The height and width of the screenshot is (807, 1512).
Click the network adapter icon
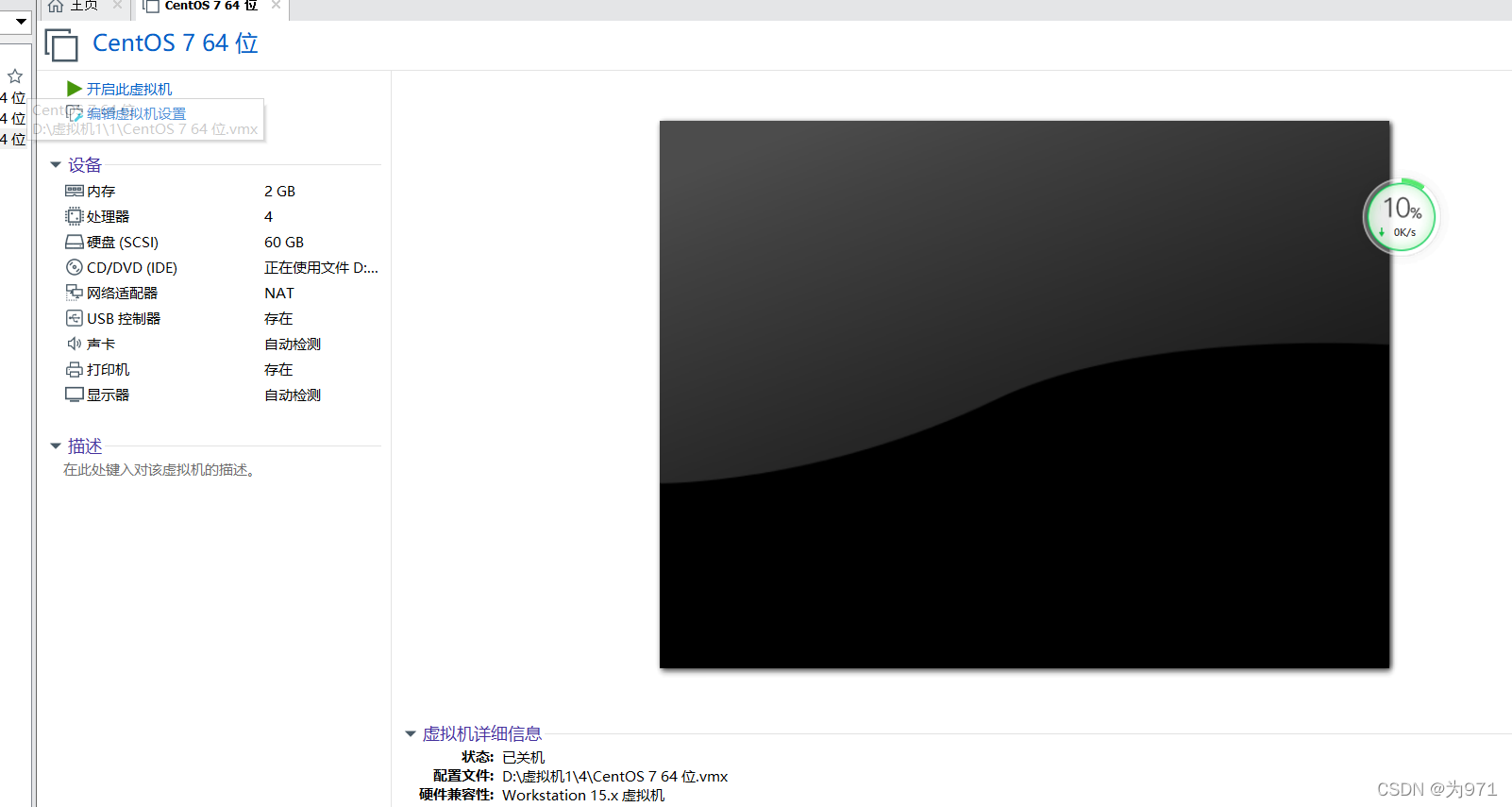pos(75,293)
